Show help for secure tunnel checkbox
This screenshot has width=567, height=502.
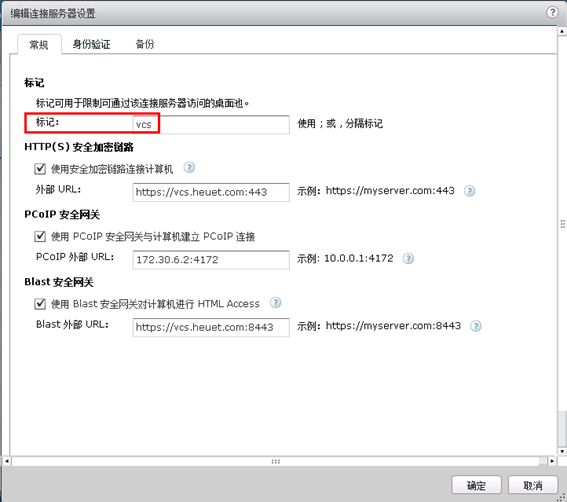(x=189, y=168)
